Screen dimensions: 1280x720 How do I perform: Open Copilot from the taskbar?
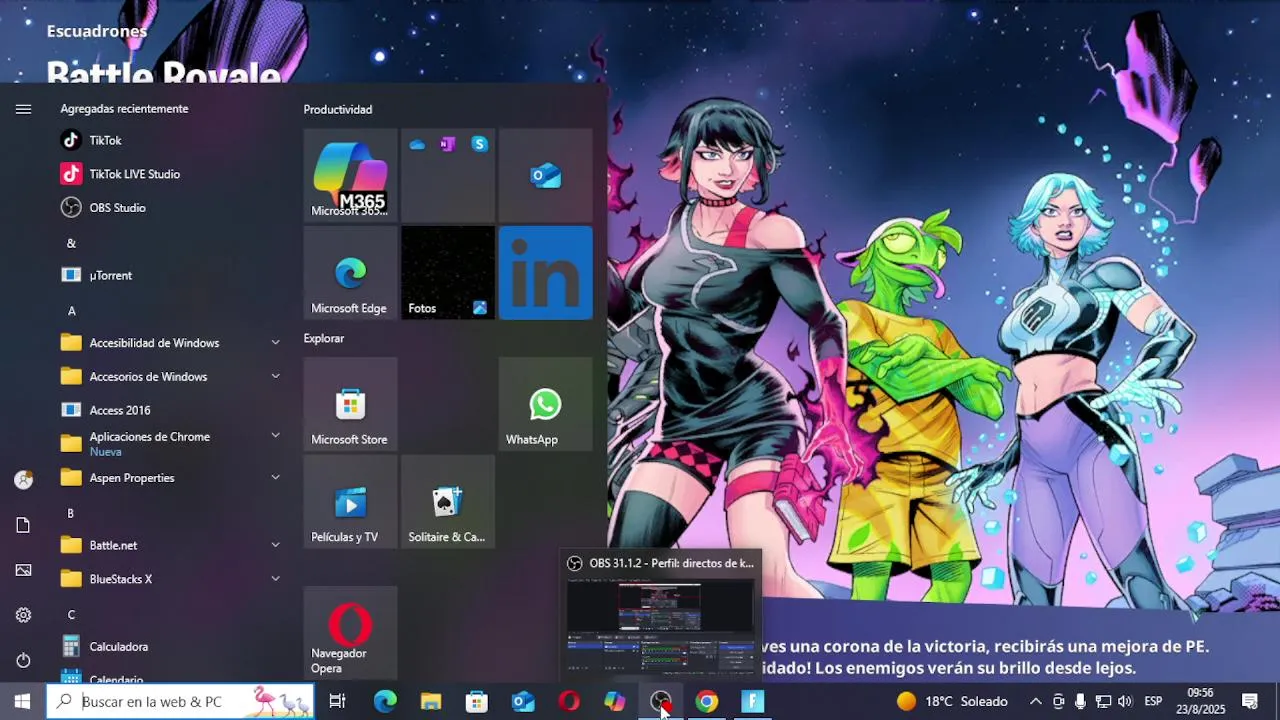click(x=615, y=702)
